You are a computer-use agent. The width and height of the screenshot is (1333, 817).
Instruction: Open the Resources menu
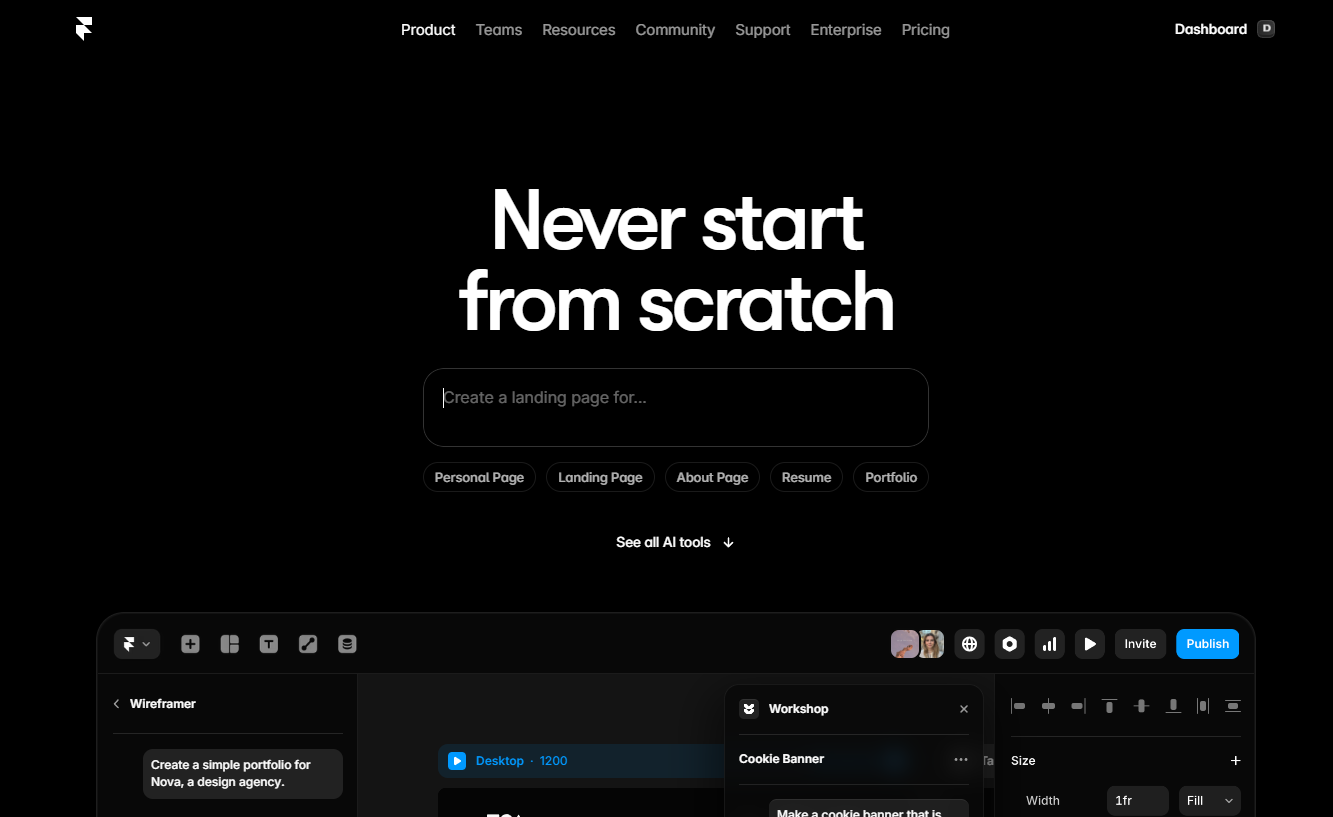[579, 30]
